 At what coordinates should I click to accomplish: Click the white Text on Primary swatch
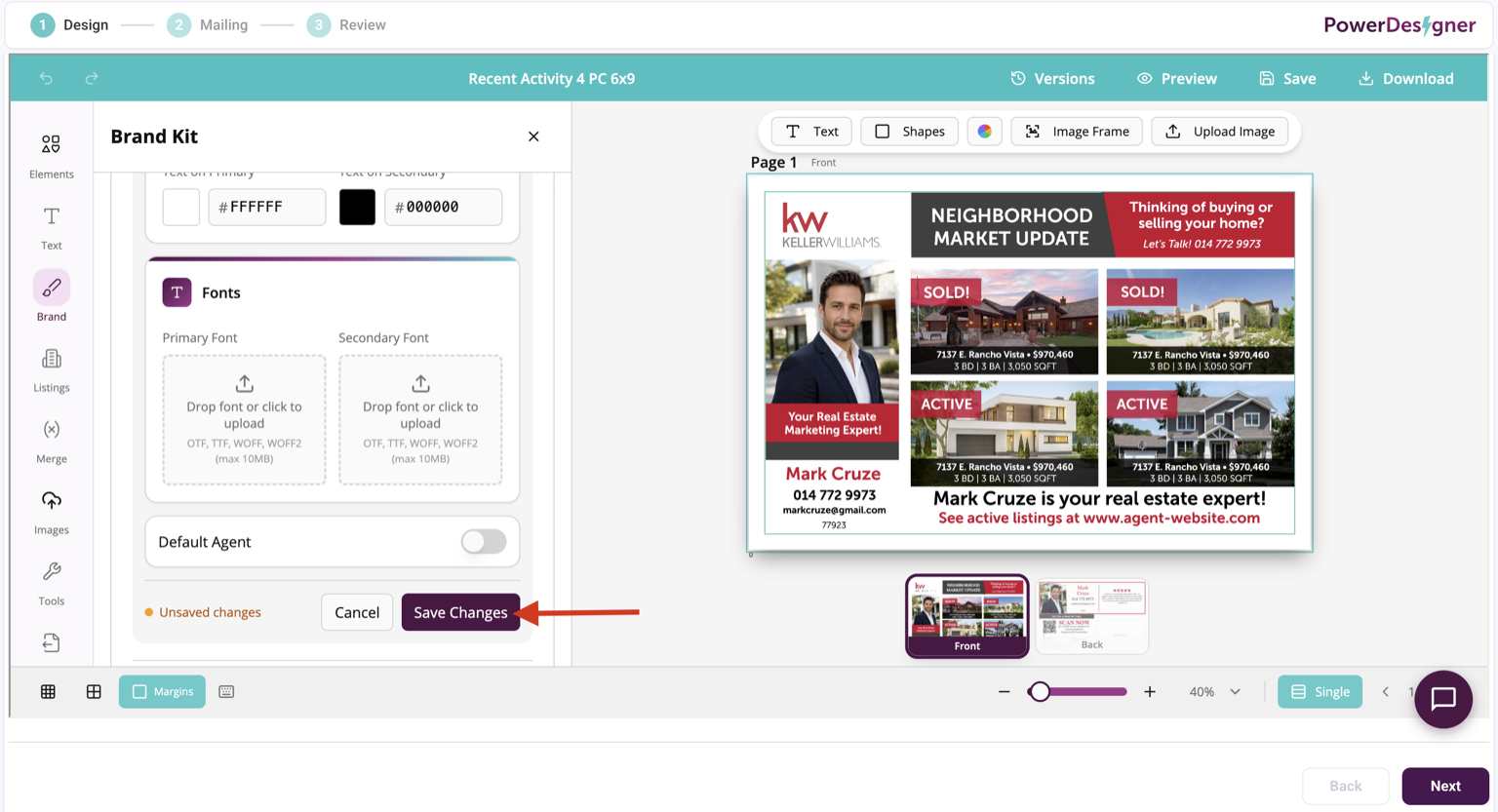[181, 207]
